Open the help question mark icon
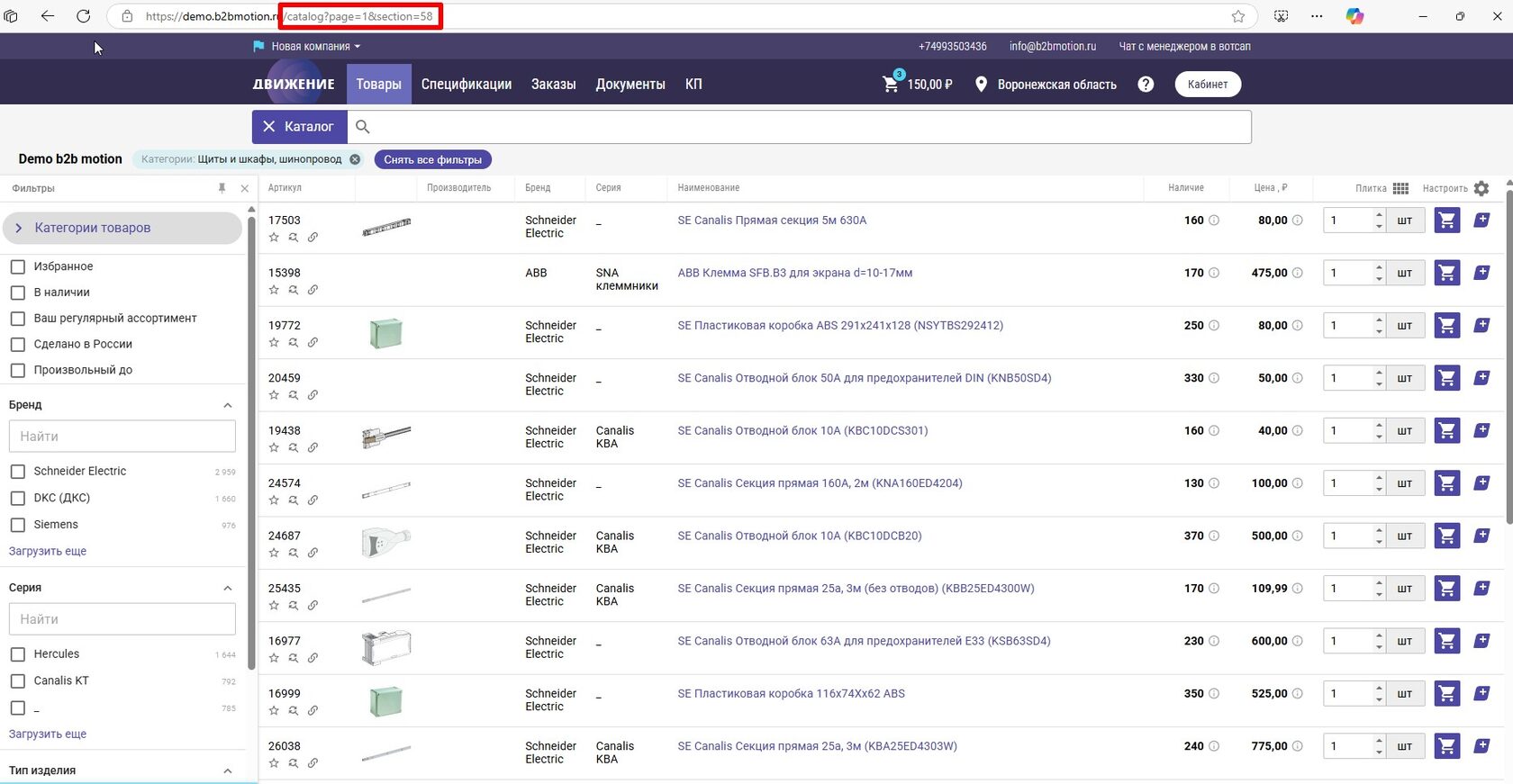 click(x=1146, y=84)
